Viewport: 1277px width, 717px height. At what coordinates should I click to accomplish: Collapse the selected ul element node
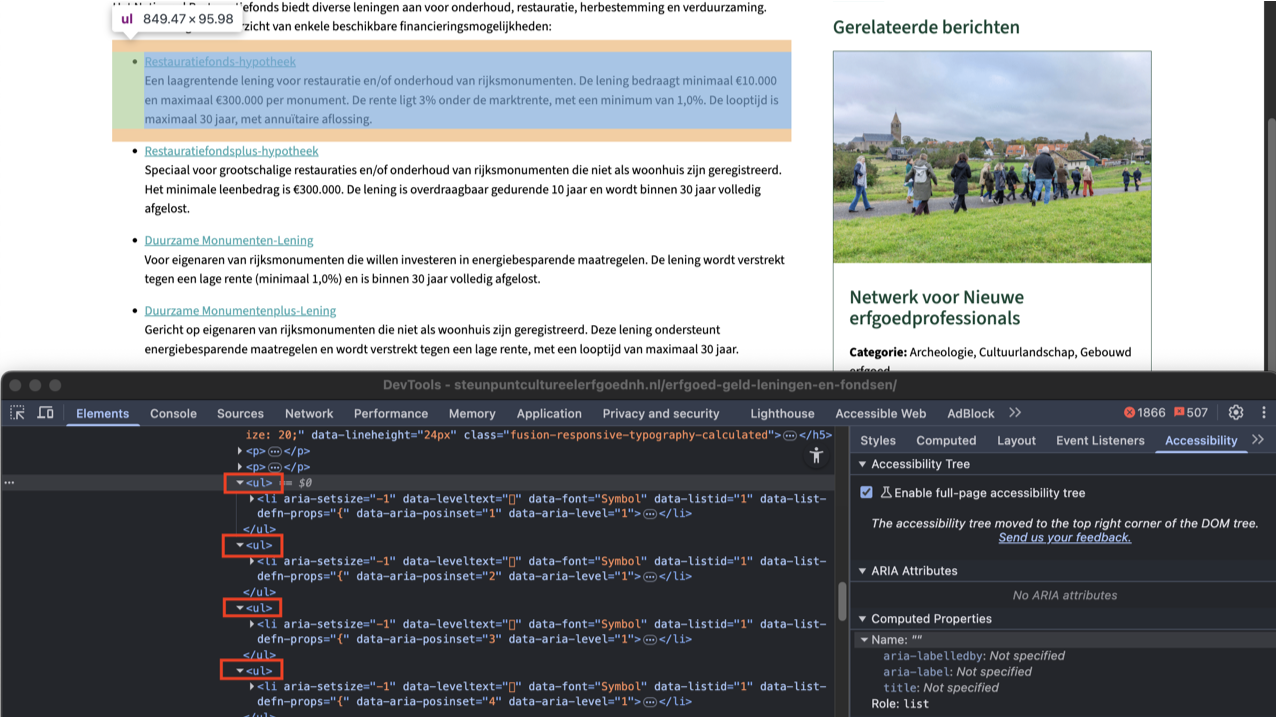(x=240, y=483)
